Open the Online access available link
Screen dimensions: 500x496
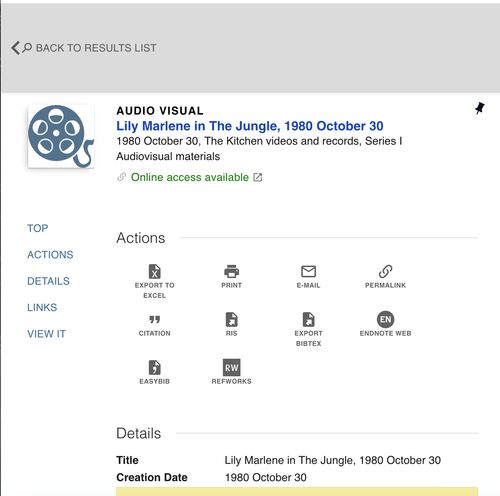point(190,177)
